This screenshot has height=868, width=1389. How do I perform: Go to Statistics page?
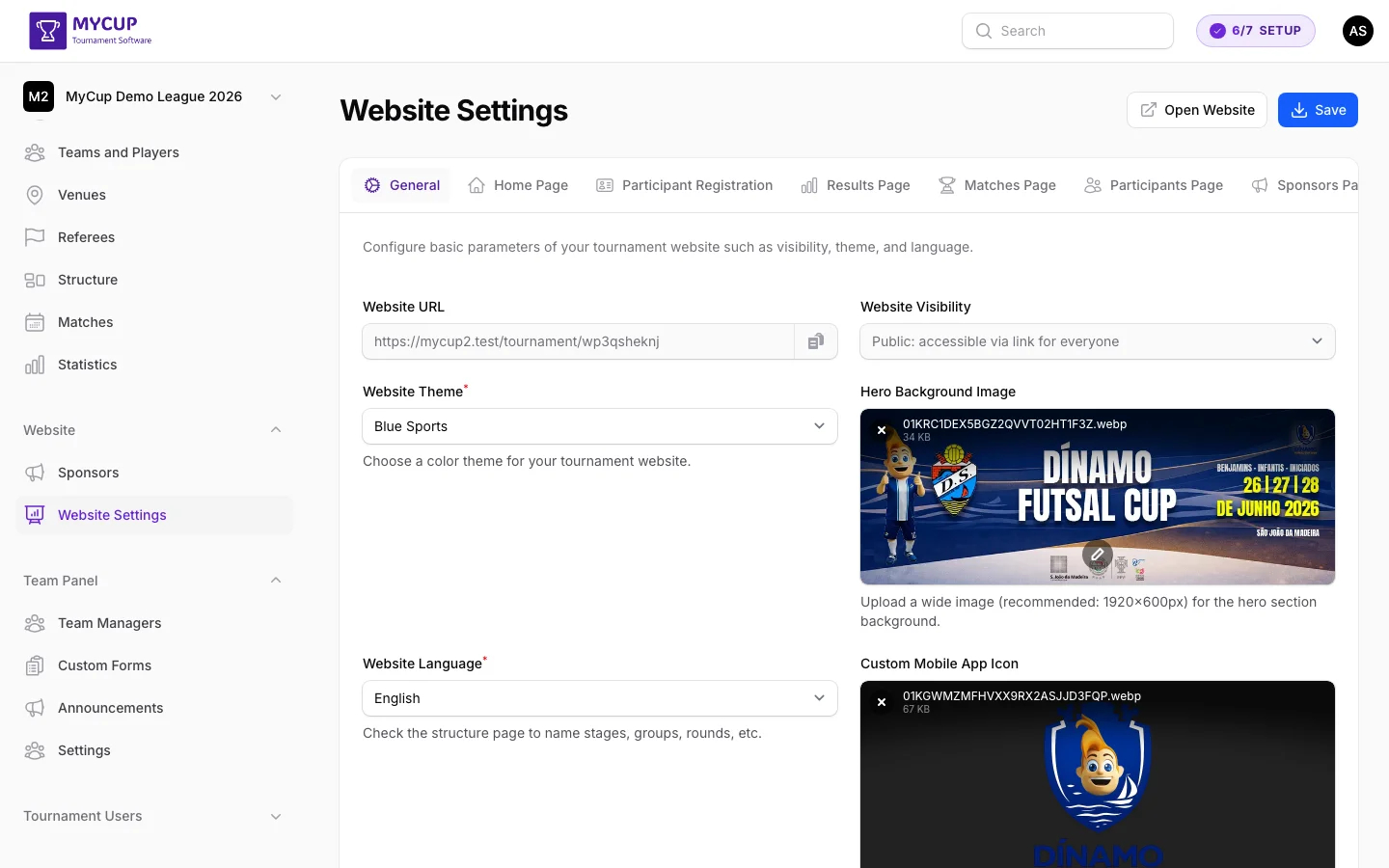[154, 365]
